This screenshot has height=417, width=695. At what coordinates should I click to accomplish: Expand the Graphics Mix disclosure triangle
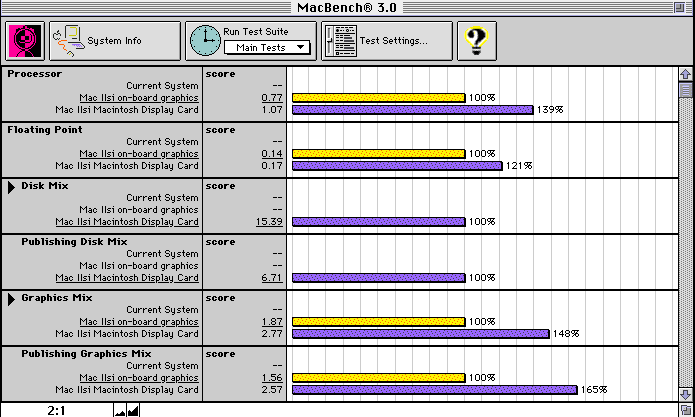(11, 299)
